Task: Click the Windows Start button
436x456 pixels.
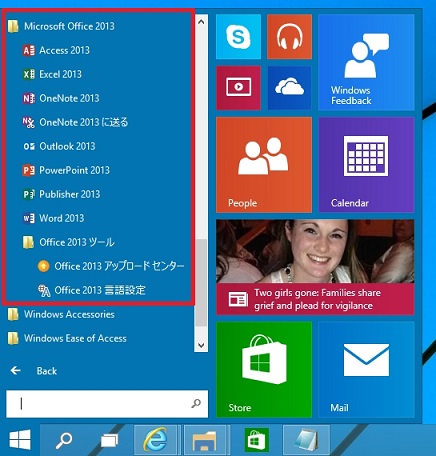Action: tap(20, 440)
